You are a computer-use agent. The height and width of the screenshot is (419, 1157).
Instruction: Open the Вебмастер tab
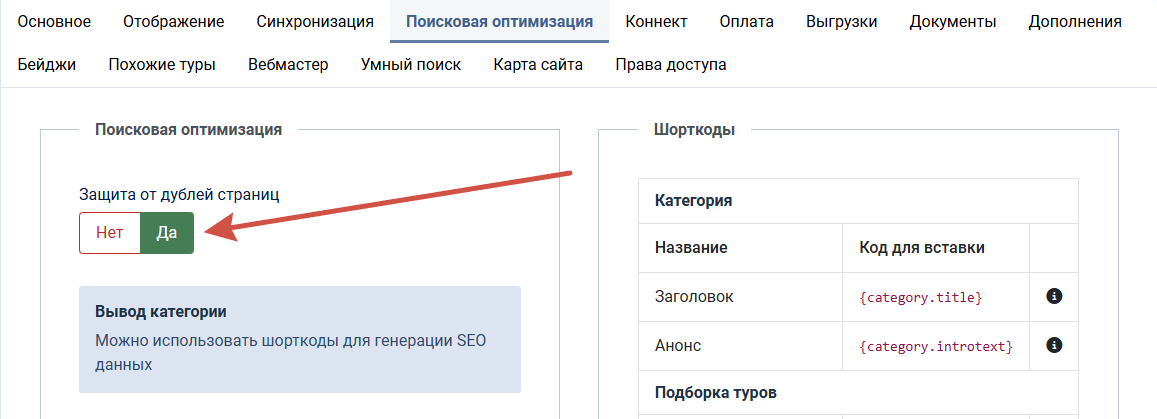coord(289,65)
